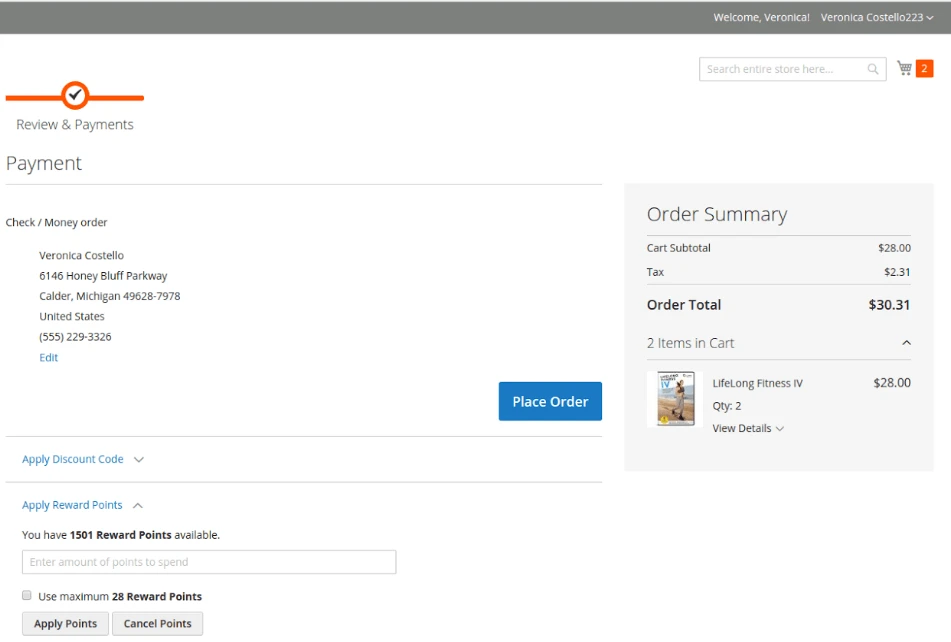Click the Cancel Points button
951x642 pixels.
tap(158, 624)
